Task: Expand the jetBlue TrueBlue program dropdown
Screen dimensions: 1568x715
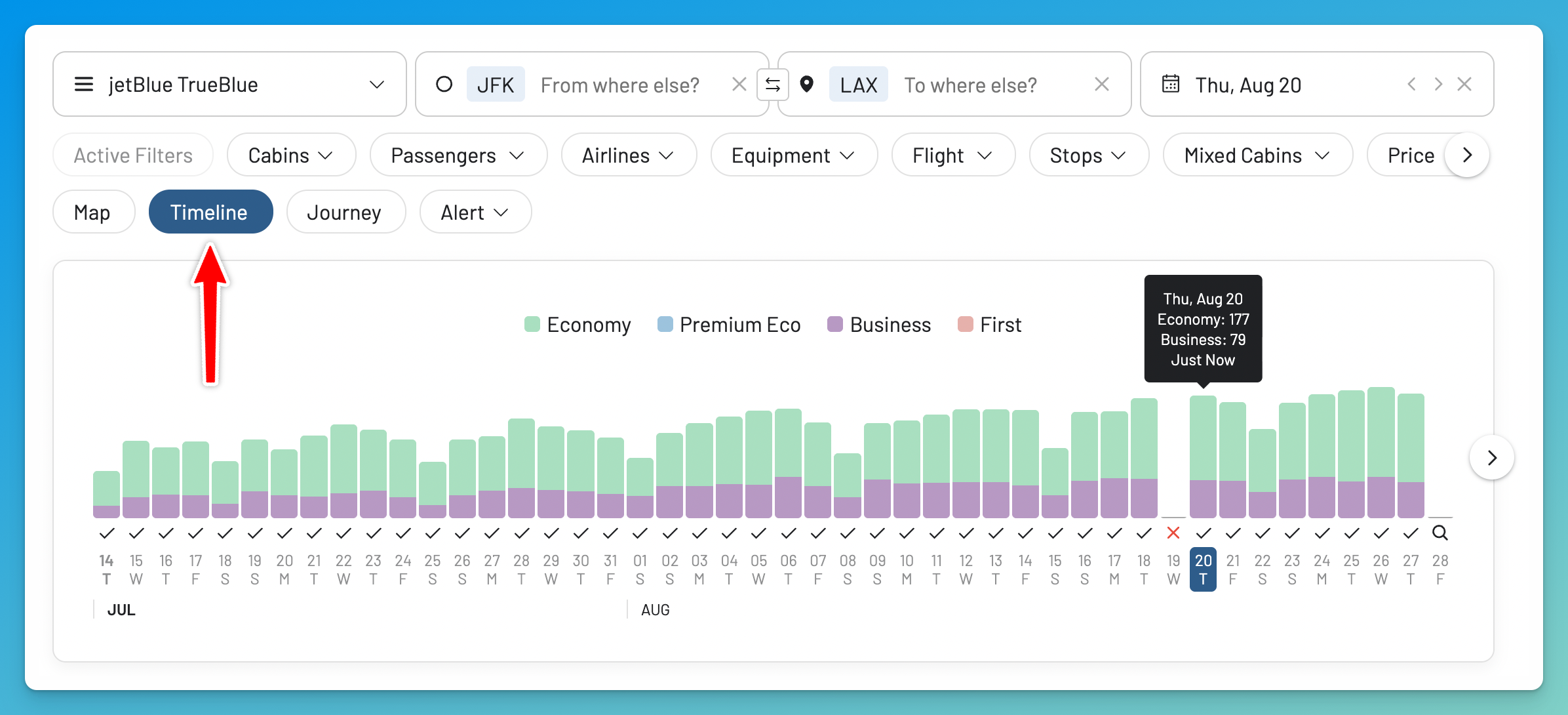Action: (x=376, y=85)
